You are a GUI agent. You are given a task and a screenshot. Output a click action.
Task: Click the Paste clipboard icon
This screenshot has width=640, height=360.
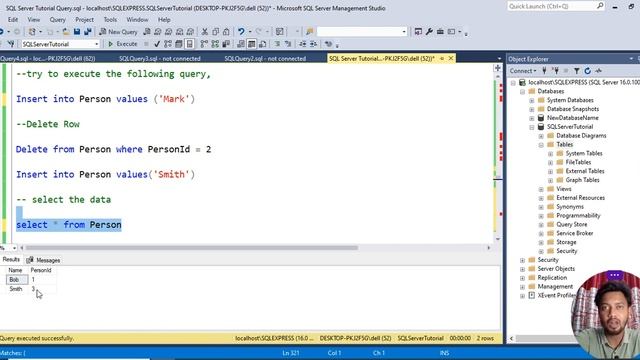[226, 31]
